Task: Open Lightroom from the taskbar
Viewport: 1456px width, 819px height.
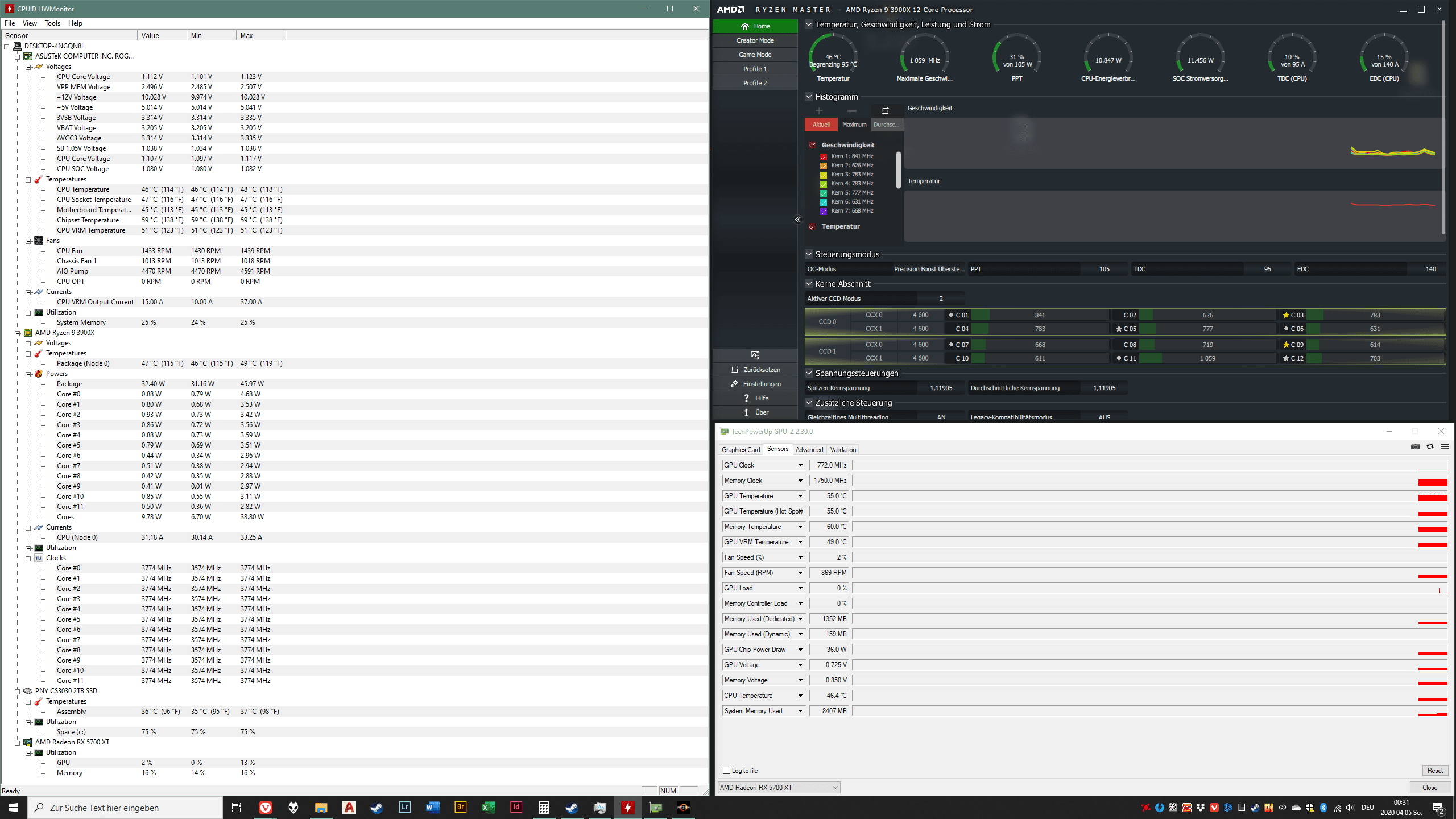Action: [x=404, y=808]
